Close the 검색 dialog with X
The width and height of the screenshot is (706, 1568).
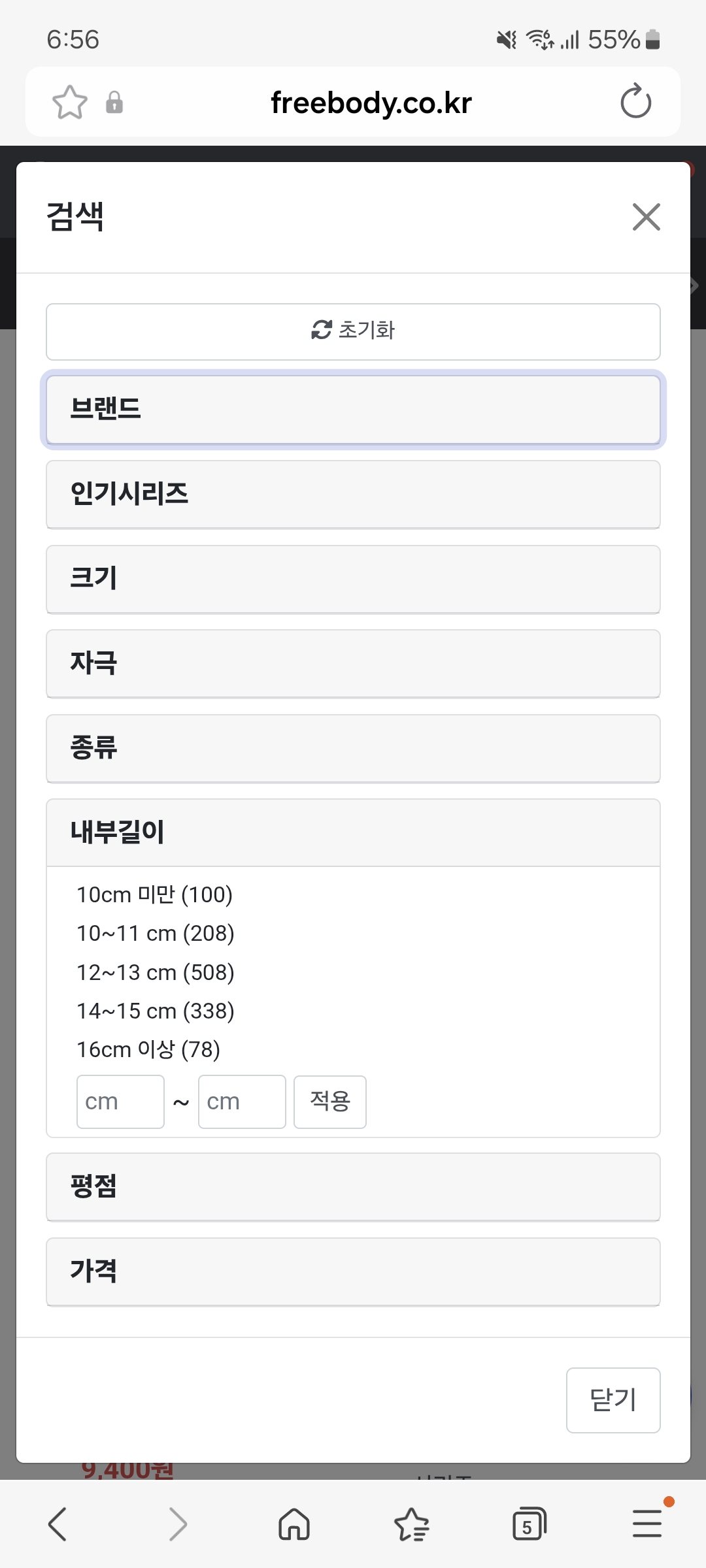646,217
